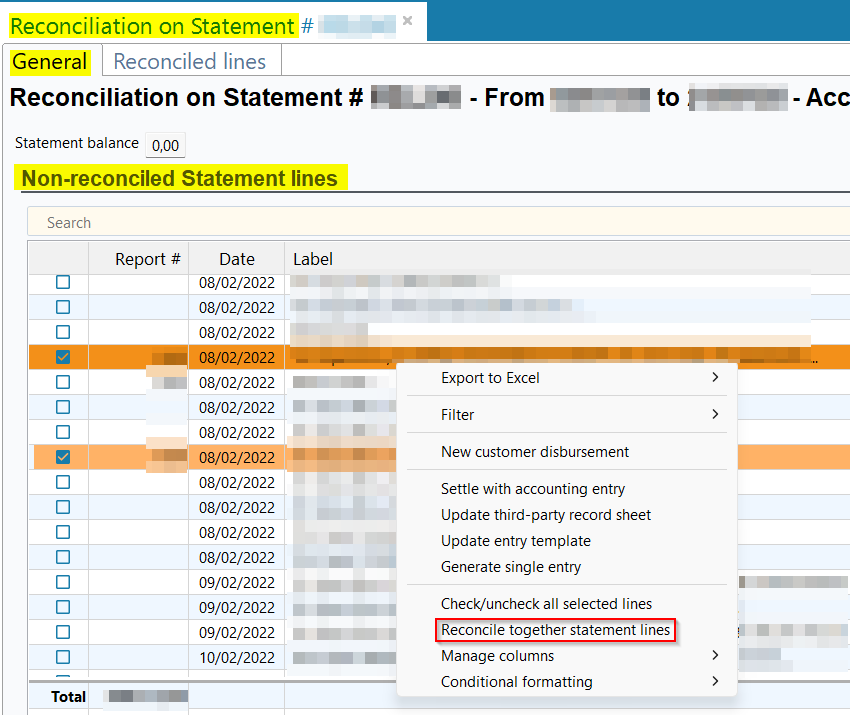Viewport: 850px width, 715px height.
Task: Select New customer disbursement menu entry
Action: pos(535,452)
